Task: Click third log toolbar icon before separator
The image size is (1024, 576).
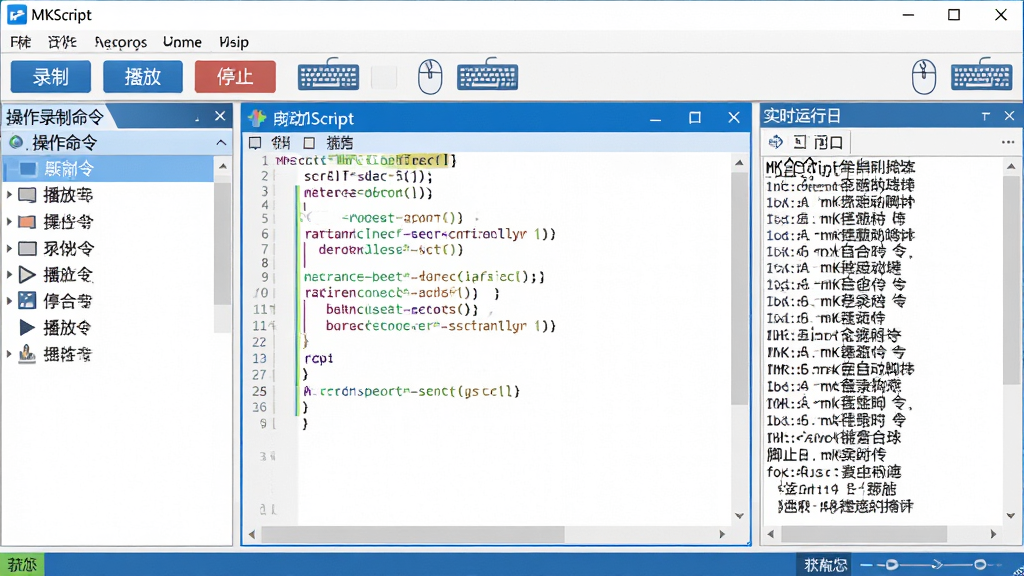Action: tap(829, 142)
